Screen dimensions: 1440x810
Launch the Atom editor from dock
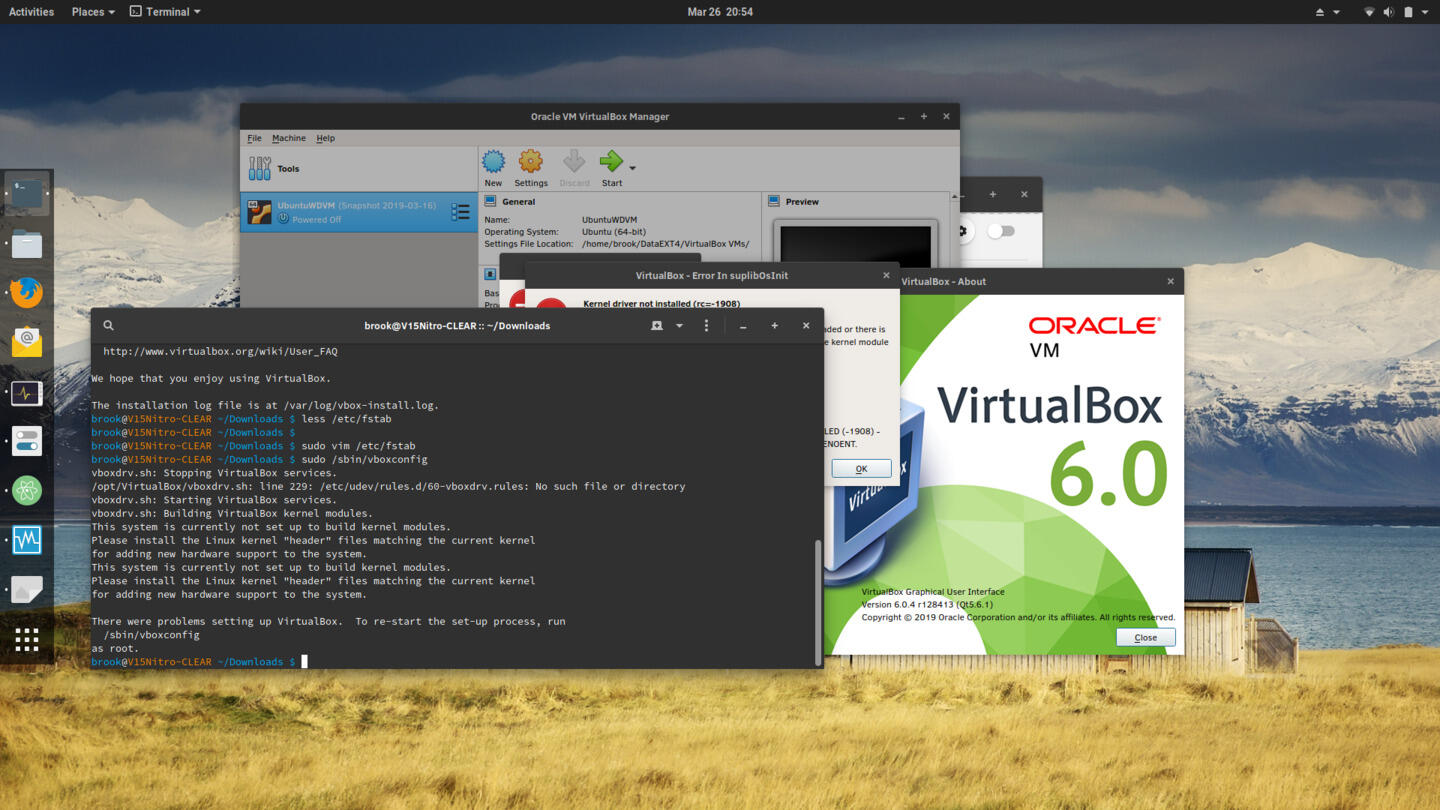click(x=27, y=490)
